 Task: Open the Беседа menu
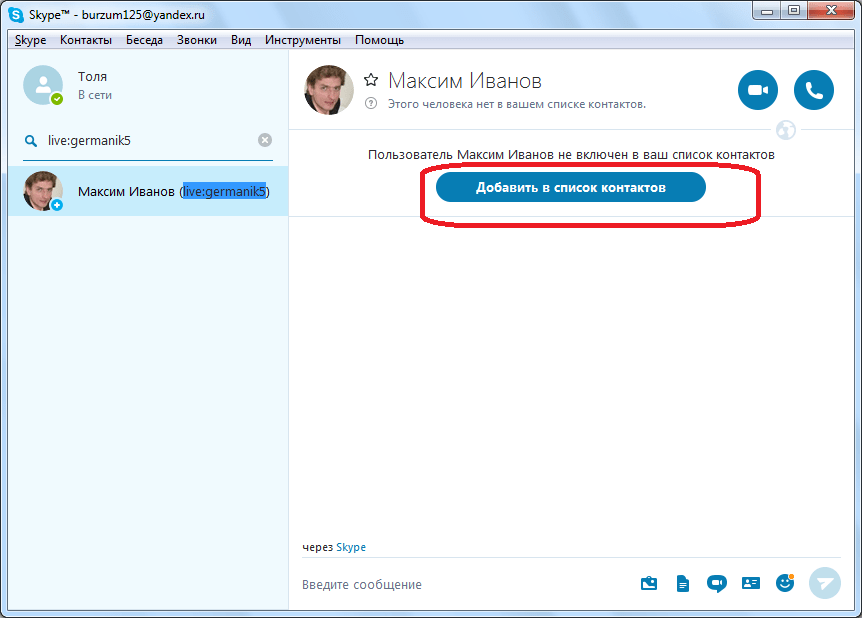coord(144,40)
